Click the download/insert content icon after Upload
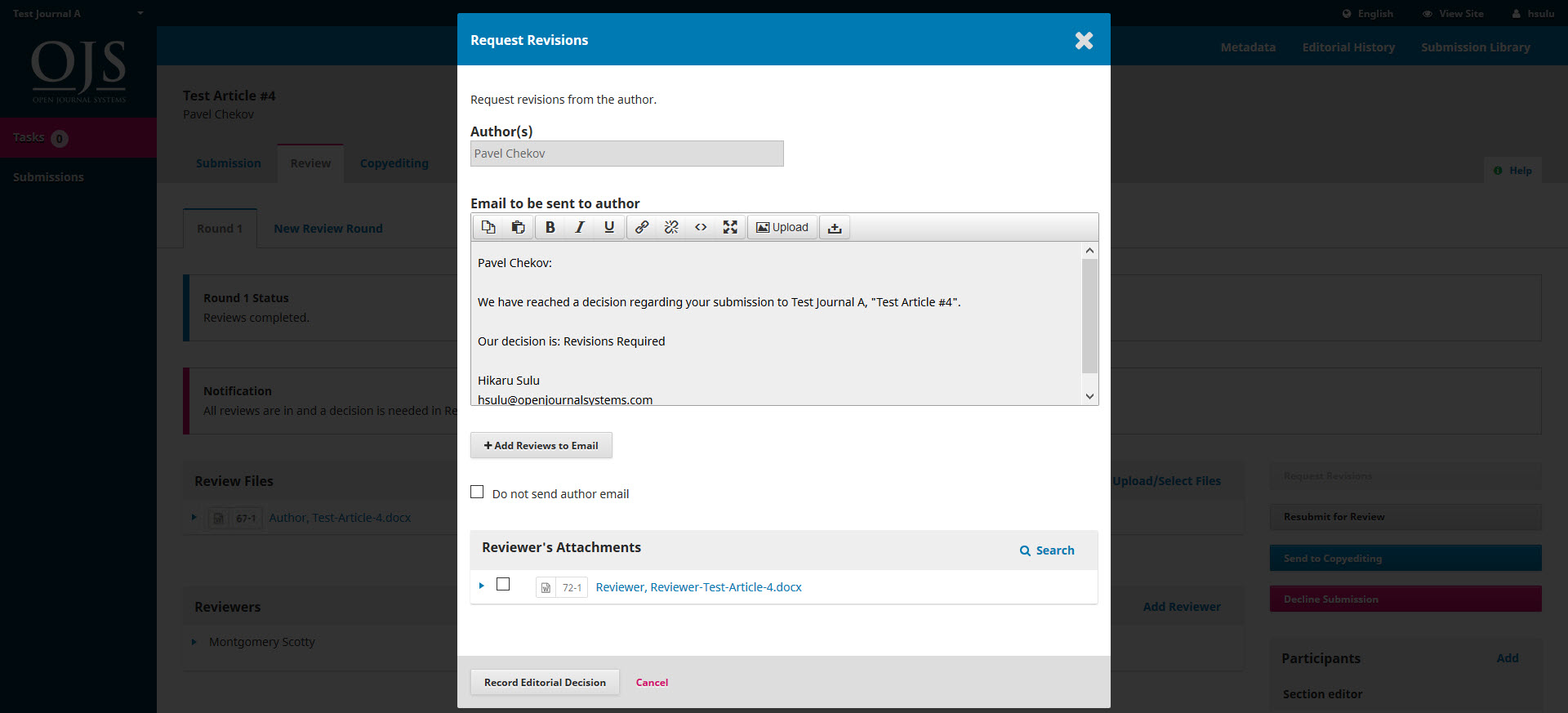This screenshot has height=713, width=1568. coord(835,227)
